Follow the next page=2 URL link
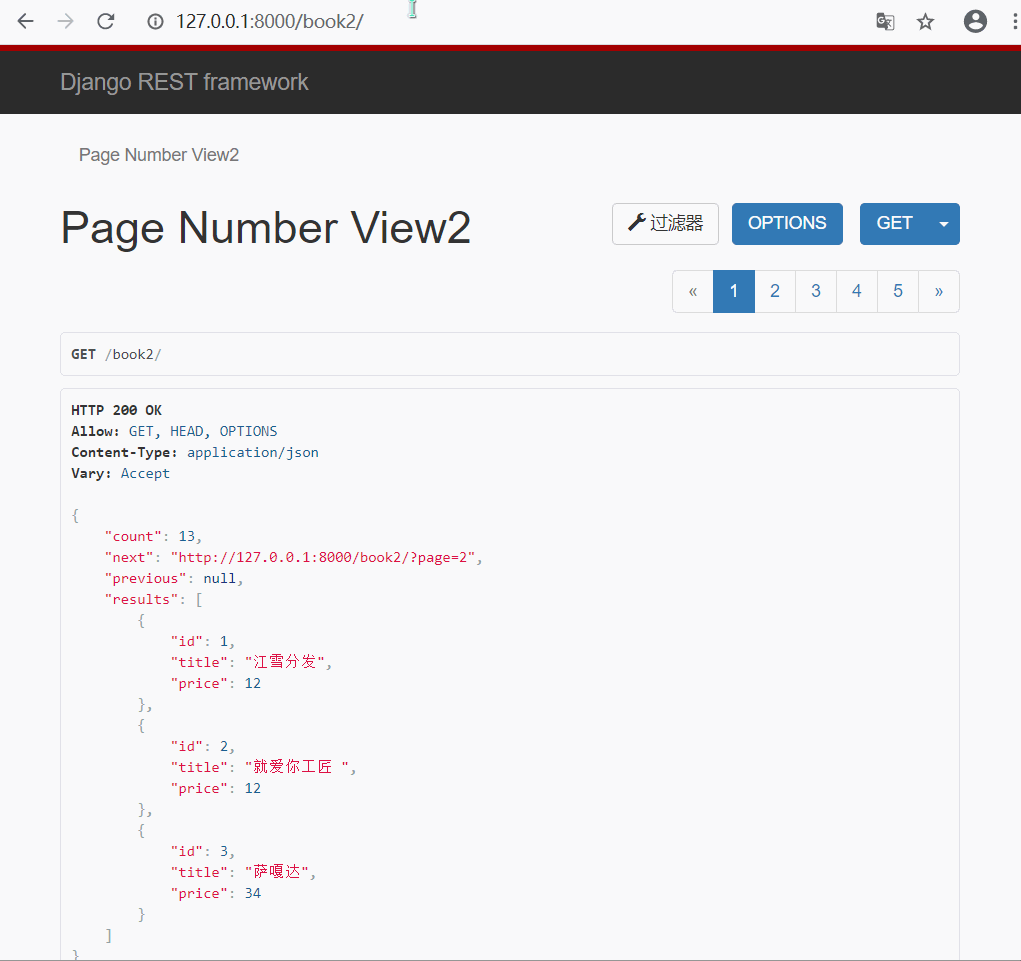This screenshot has width=1021, height=961. 327,557
